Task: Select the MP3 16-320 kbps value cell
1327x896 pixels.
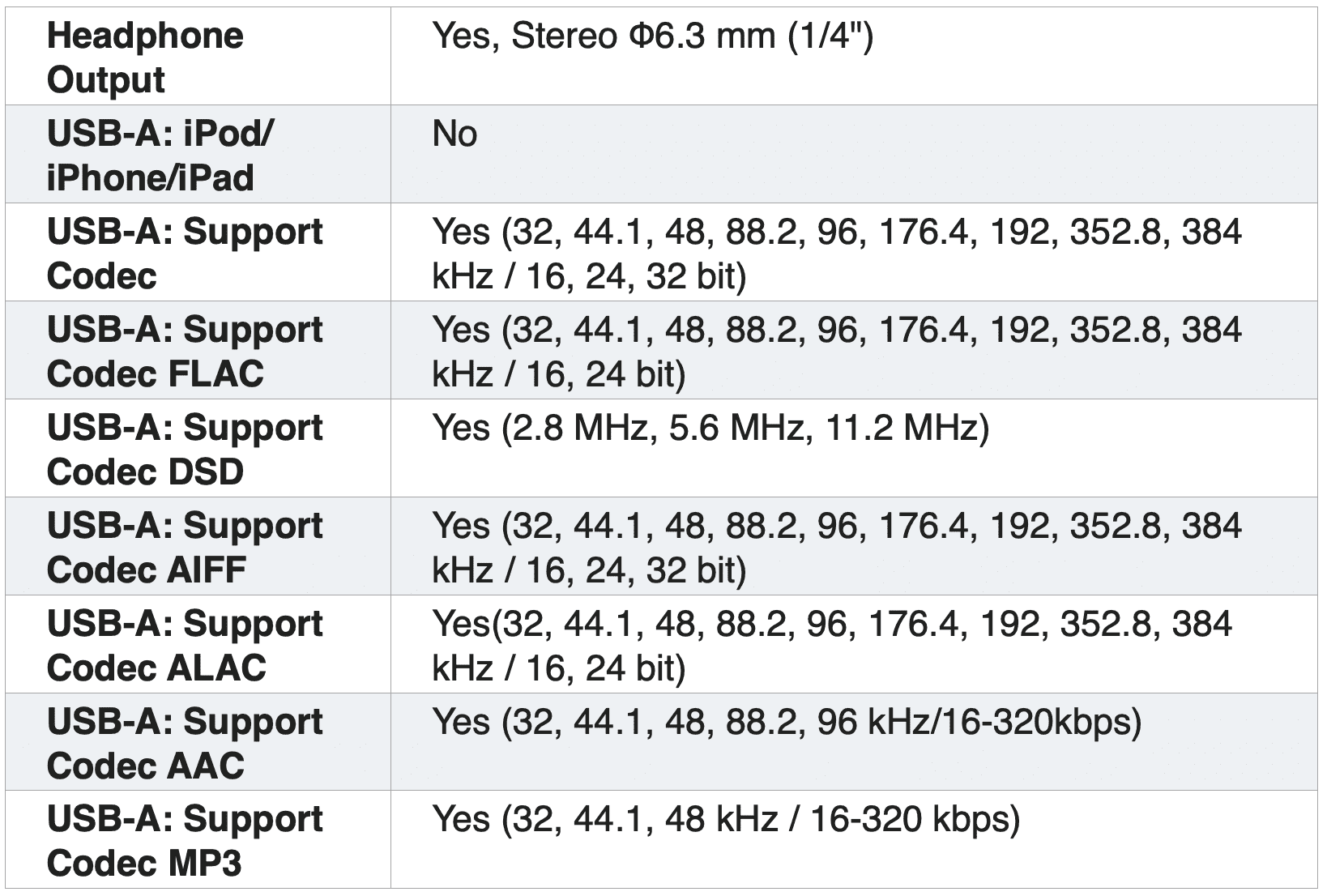Action: pyautogui.click(x=726, y=820)
